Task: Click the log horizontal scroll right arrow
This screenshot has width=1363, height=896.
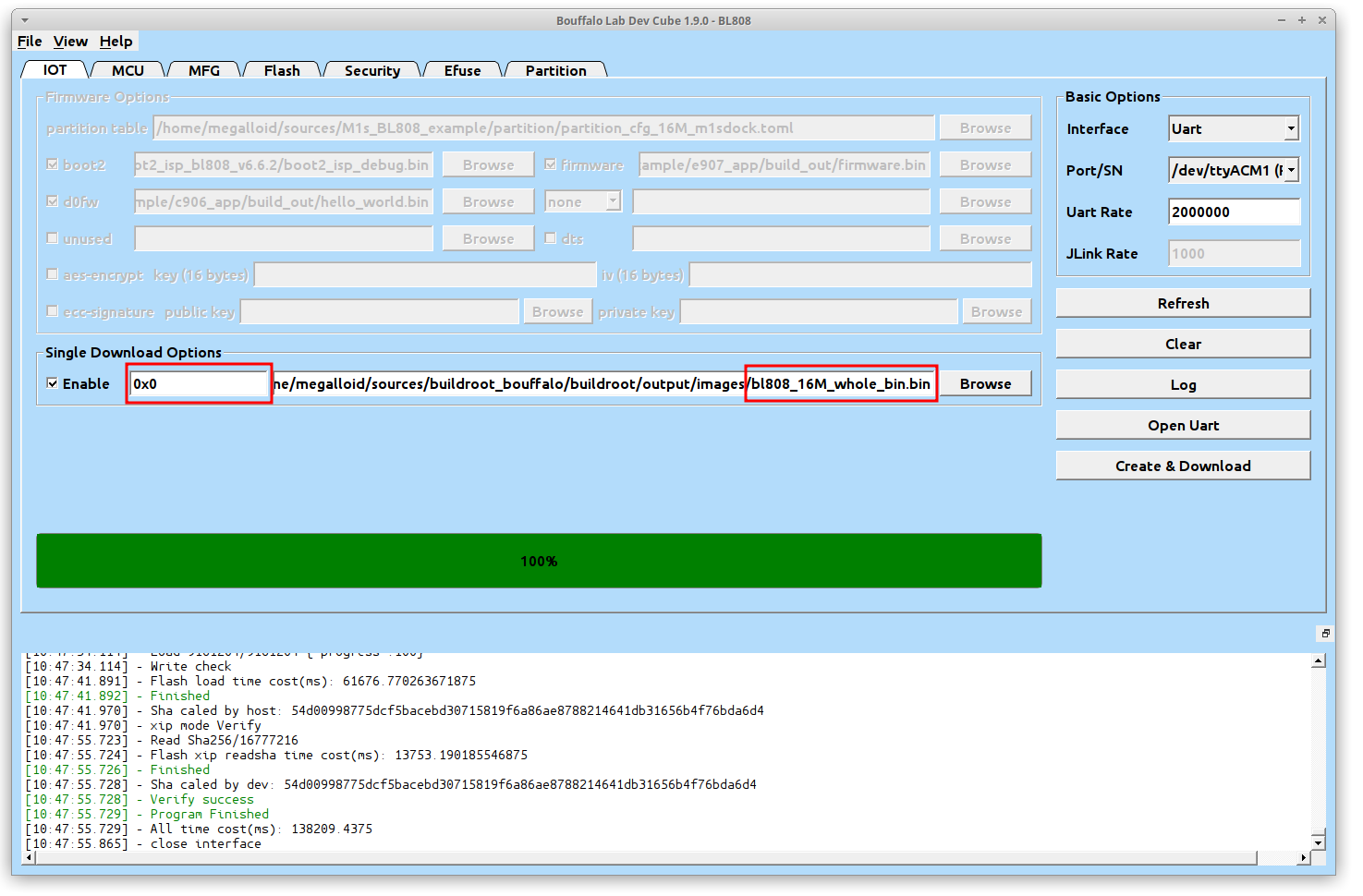Action: (1303, 858)
